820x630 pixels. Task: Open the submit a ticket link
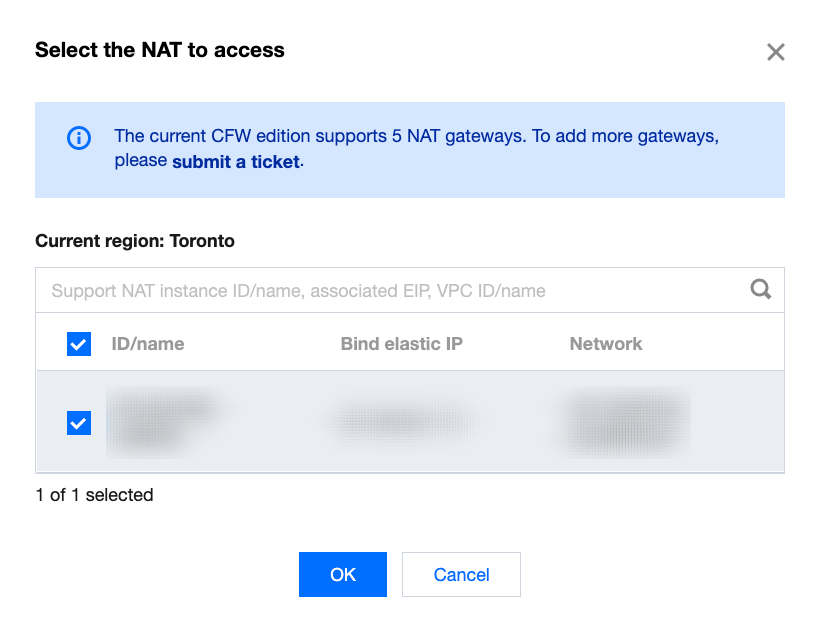(236, 161)
